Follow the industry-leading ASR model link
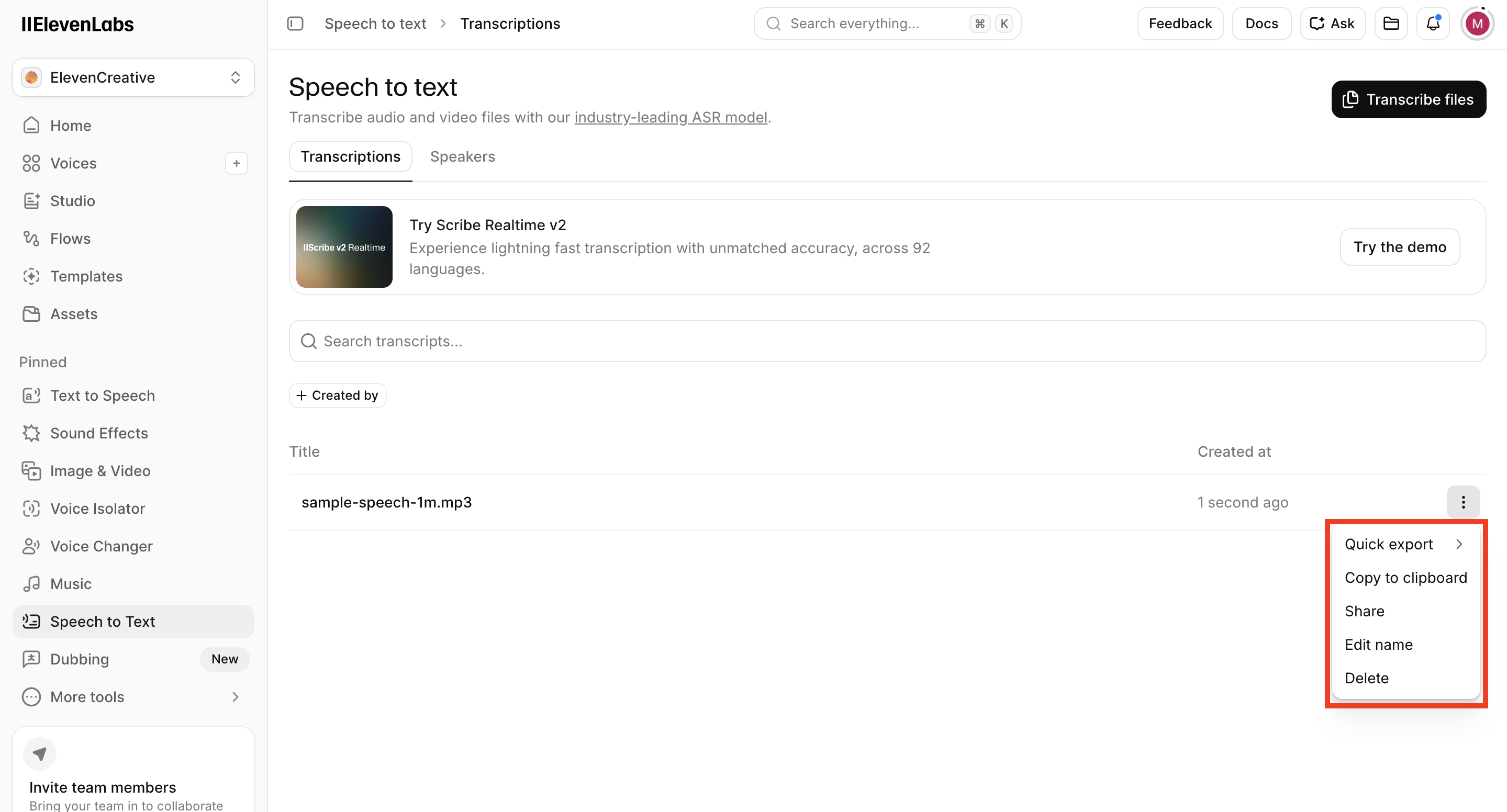 click(x=671, y=118)
